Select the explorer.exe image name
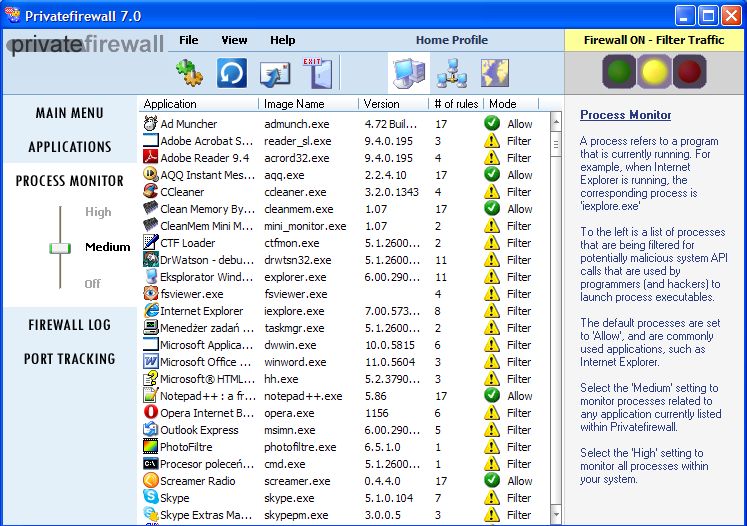The width and height of the screenshot is (747, 526). 295,277
